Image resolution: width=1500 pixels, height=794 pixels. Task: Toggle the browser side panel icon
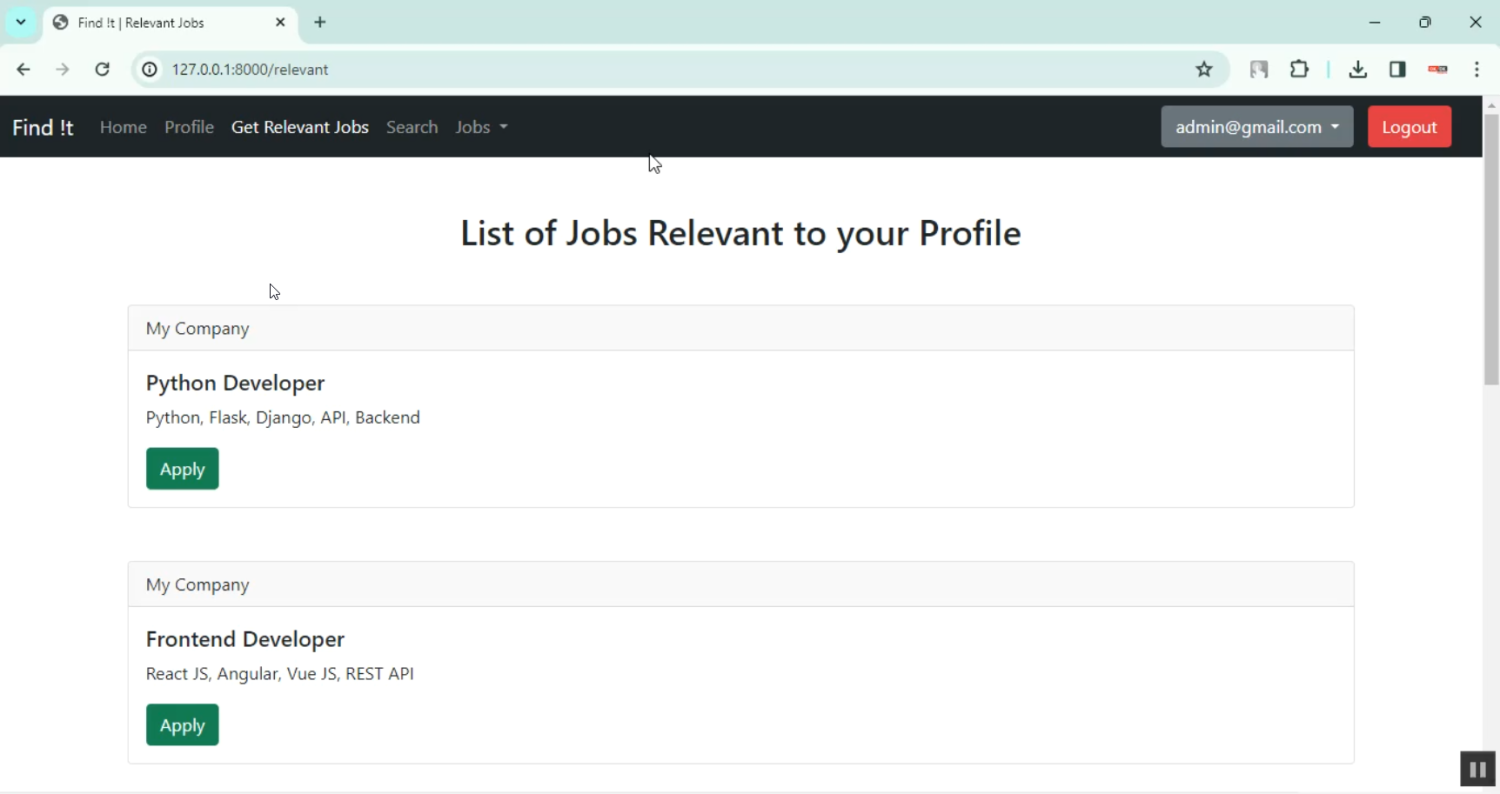[1397, 69]
